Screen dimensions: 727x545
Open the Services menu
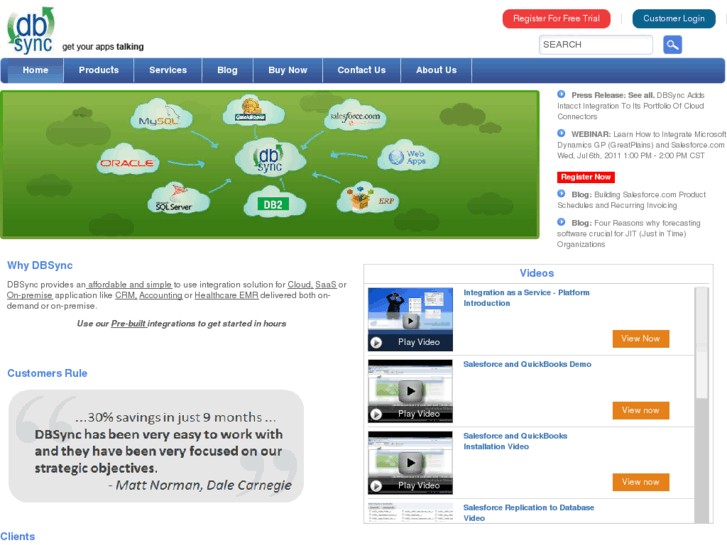168,70
